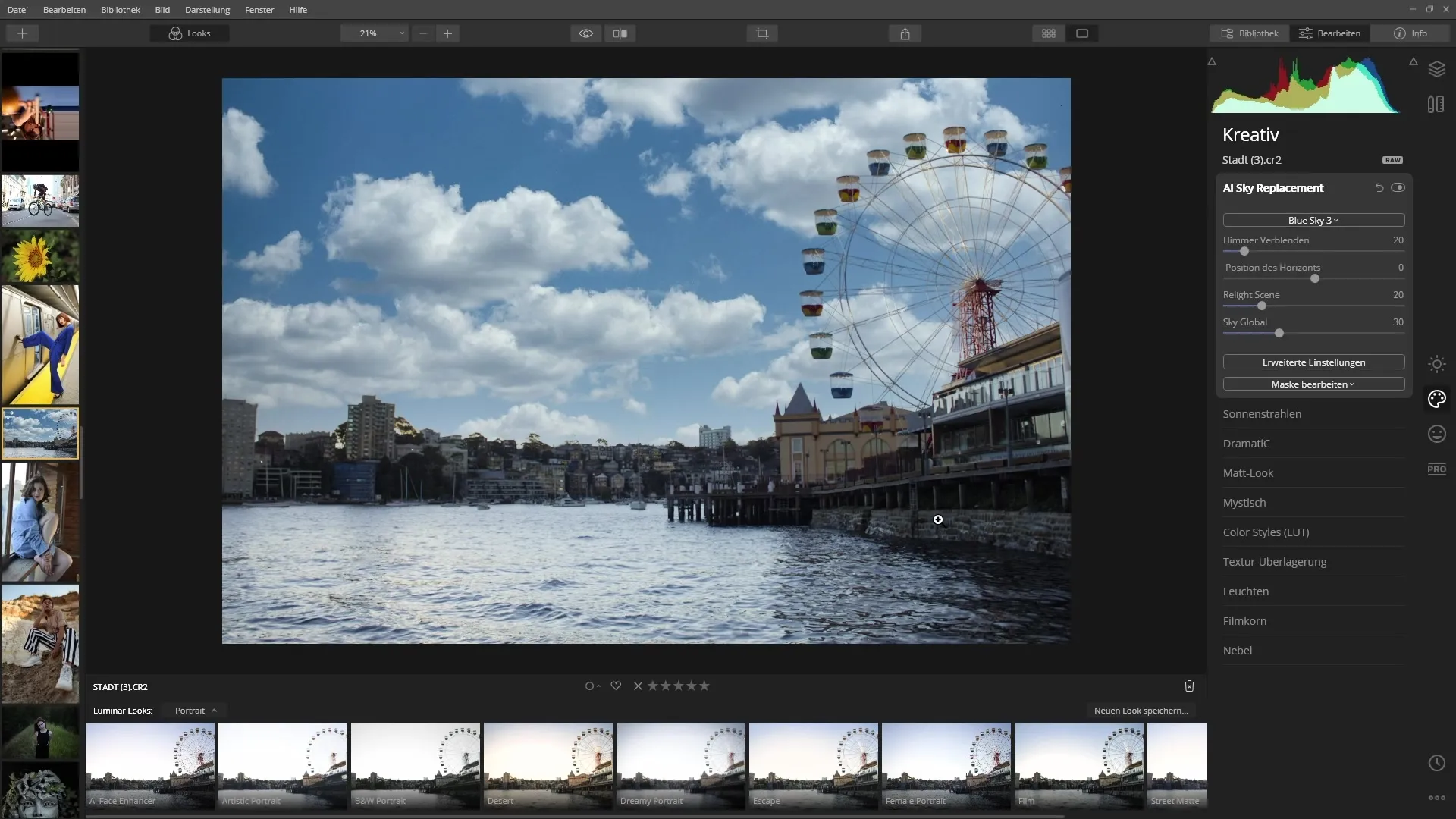The width and height of the screenshot is (1456, 819).
Task: Open the 21% zoom level dropdown
Action: pos(375,33)
